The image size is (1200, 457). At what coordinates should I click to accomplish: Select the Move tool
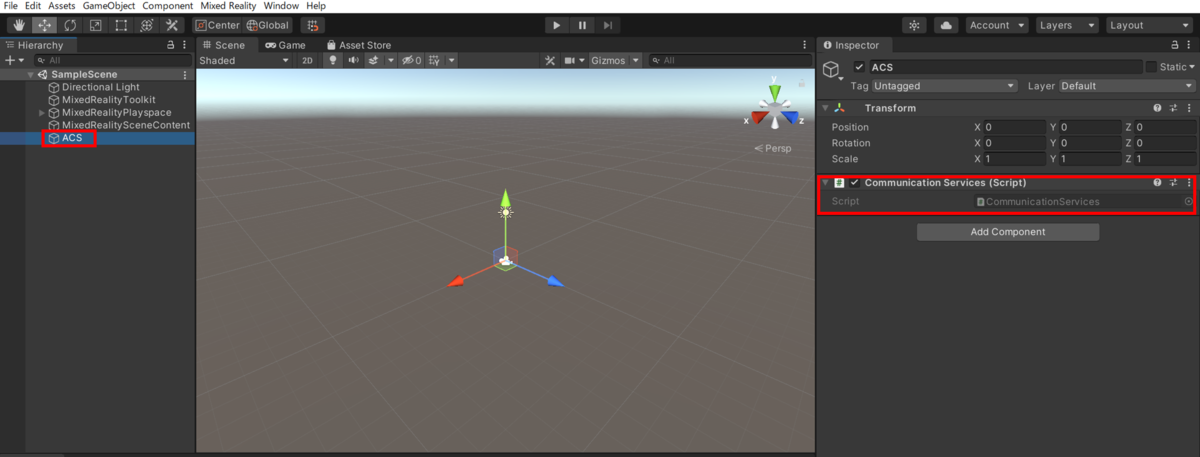pyautogui.click(x=44, y=25)
